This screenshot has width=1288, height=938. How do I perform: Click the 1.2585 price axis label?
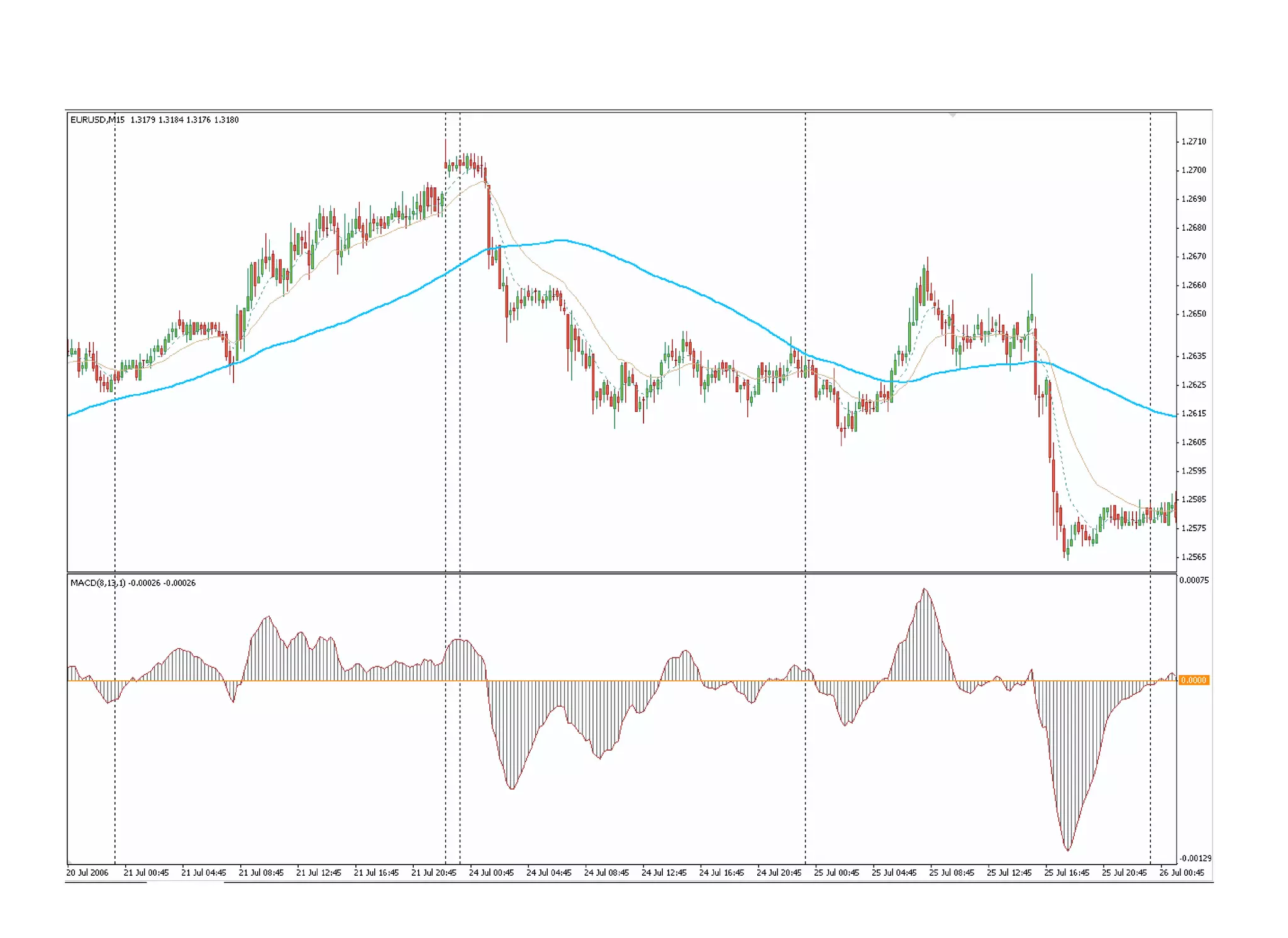pyautogui.click(x=1193, y=499)
